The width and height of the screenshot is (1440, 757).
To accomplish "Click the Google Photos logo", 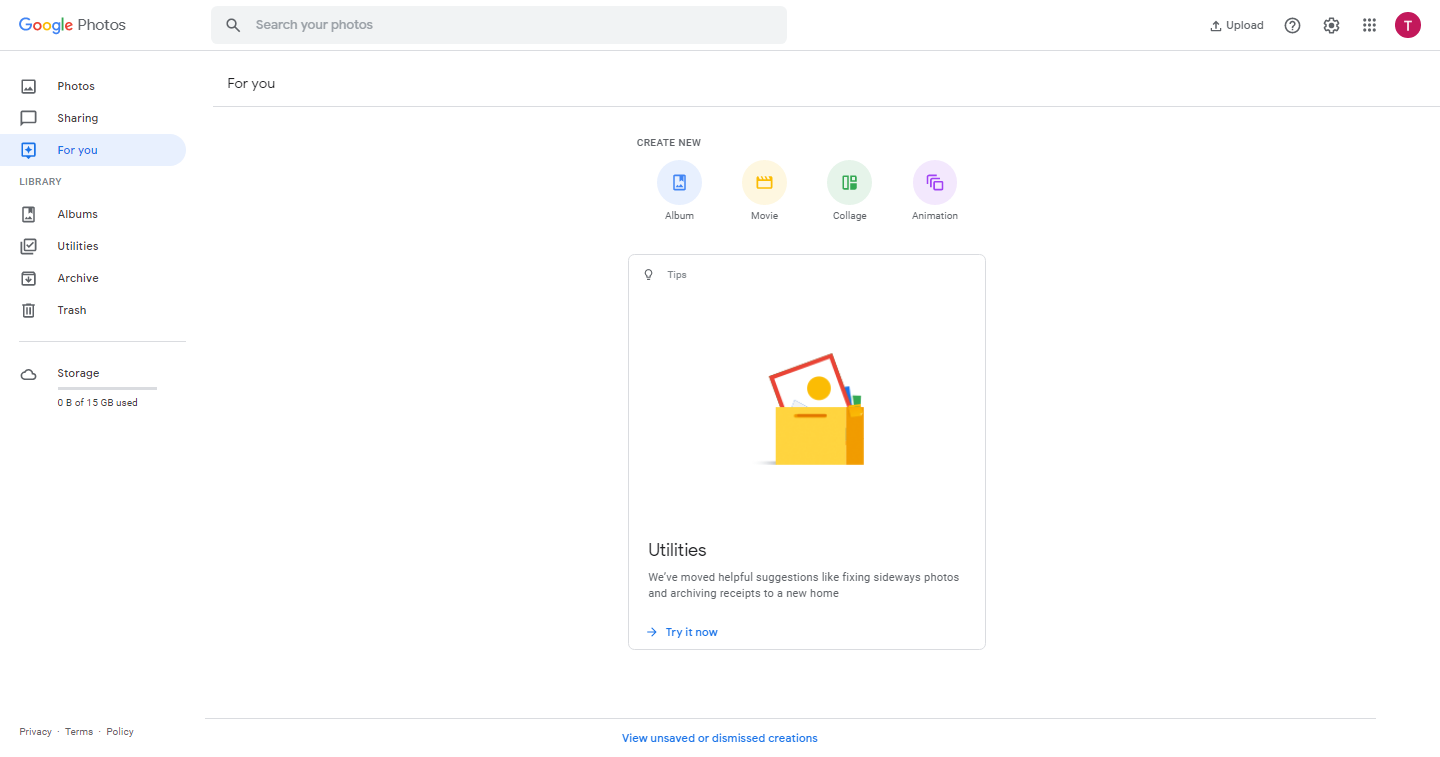I will click(72, 25).
